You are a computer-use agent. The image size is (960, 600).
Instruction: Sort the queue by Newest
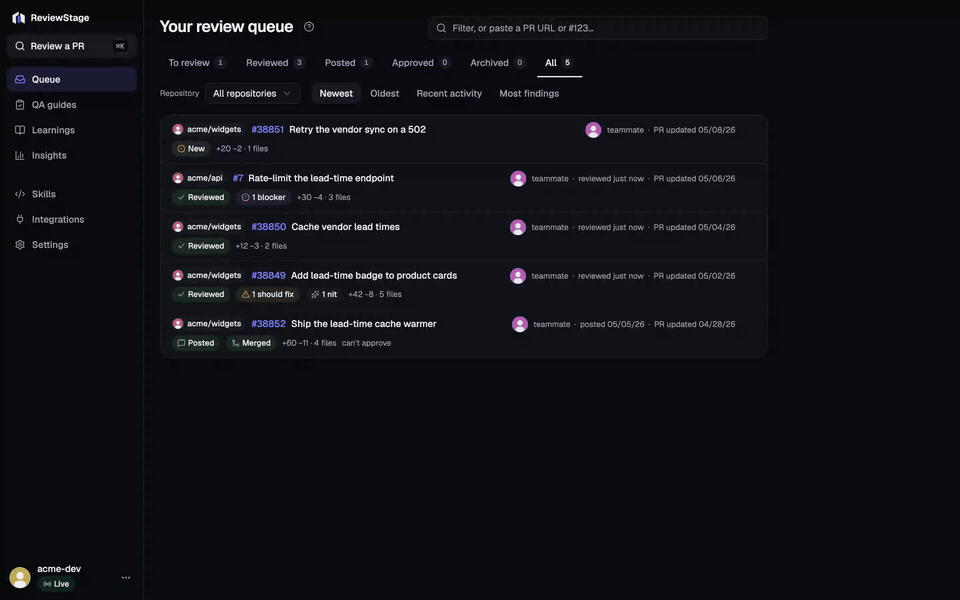tap(336, 94)
